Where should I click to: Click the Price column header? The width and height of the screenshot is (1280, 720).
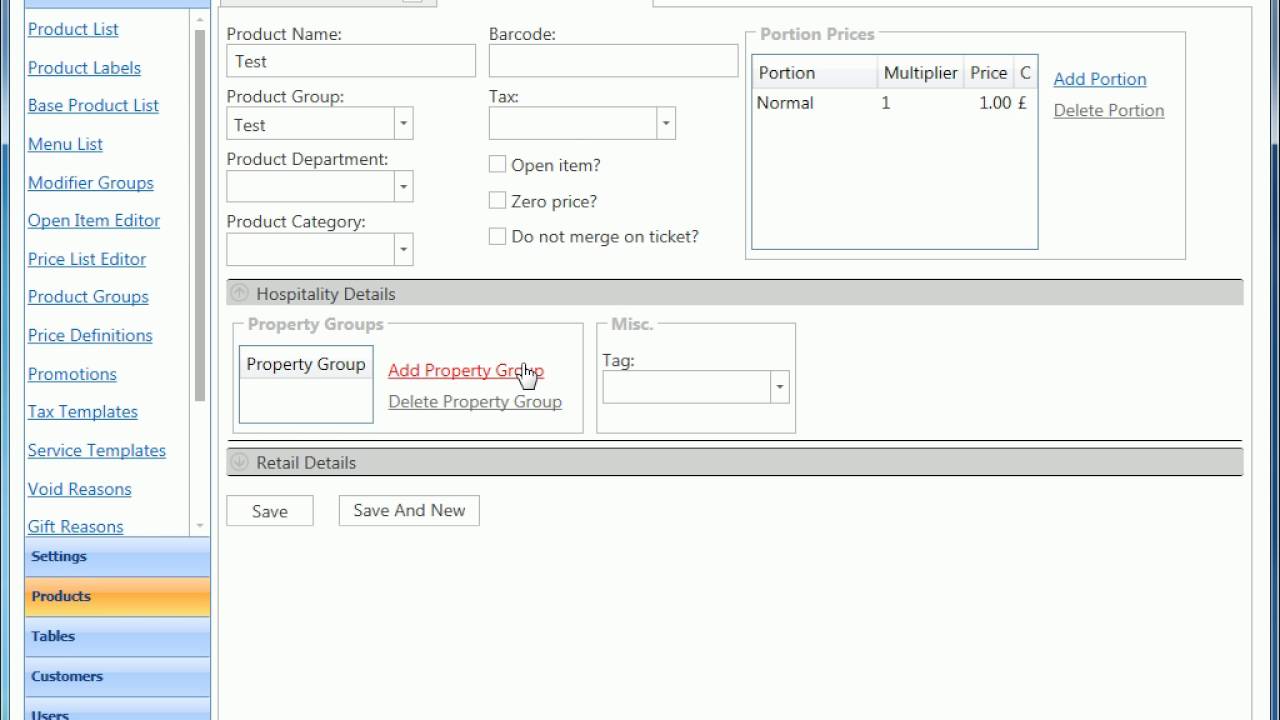[x=988, y=73]
